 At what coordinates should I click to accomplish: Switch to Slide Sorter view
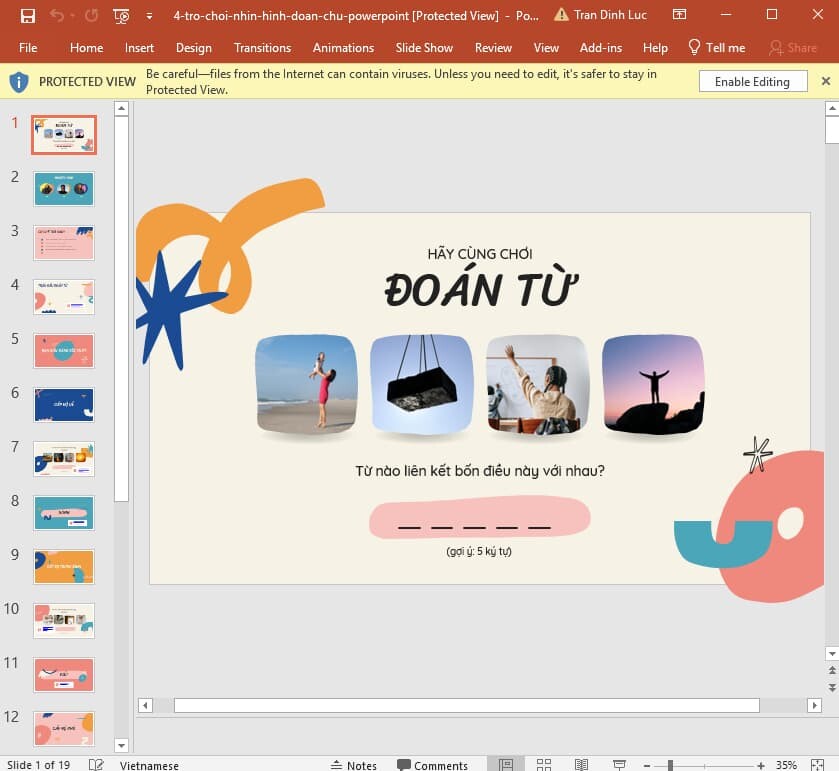(544, 764)
